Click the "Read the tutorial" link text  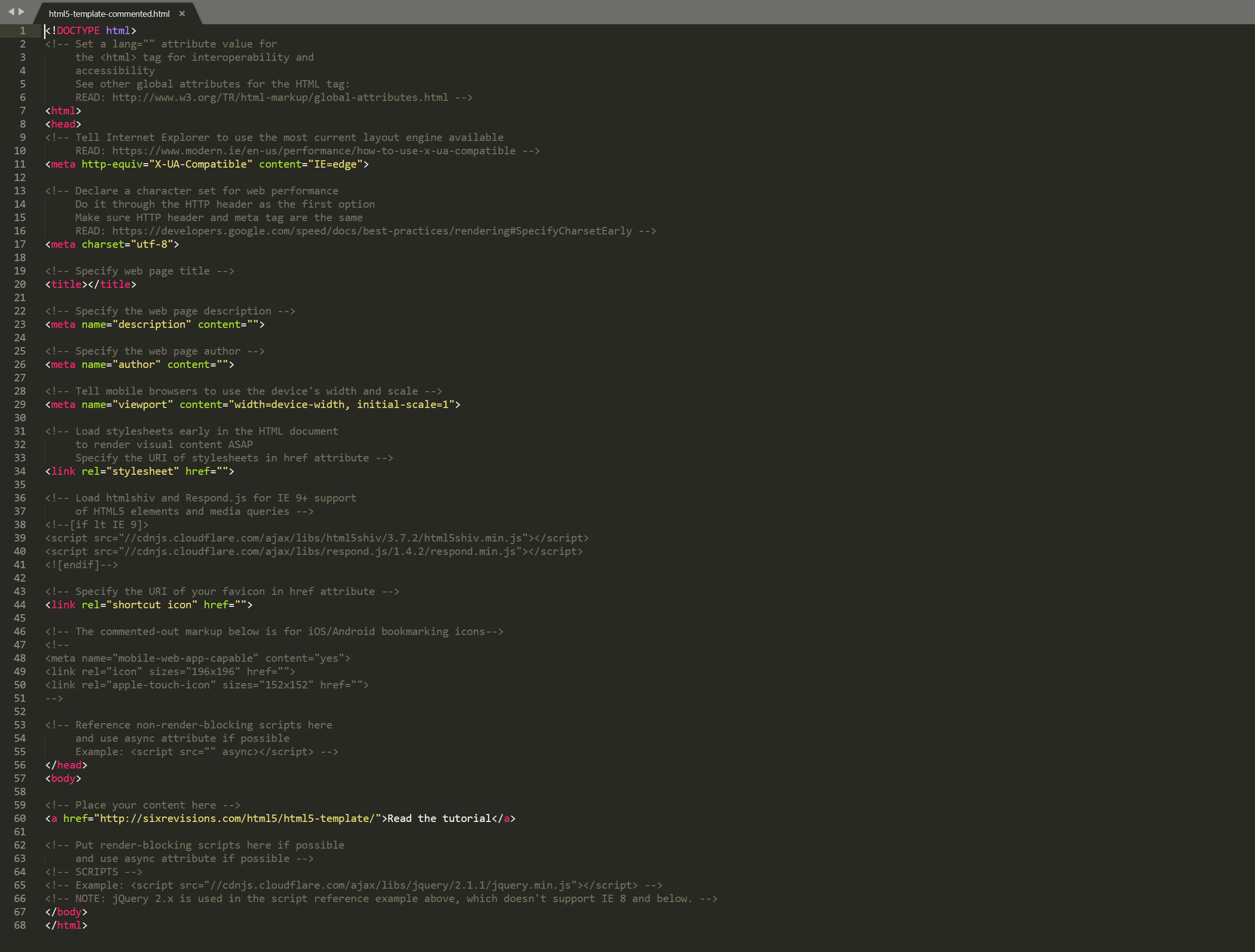tap(439, 818)
